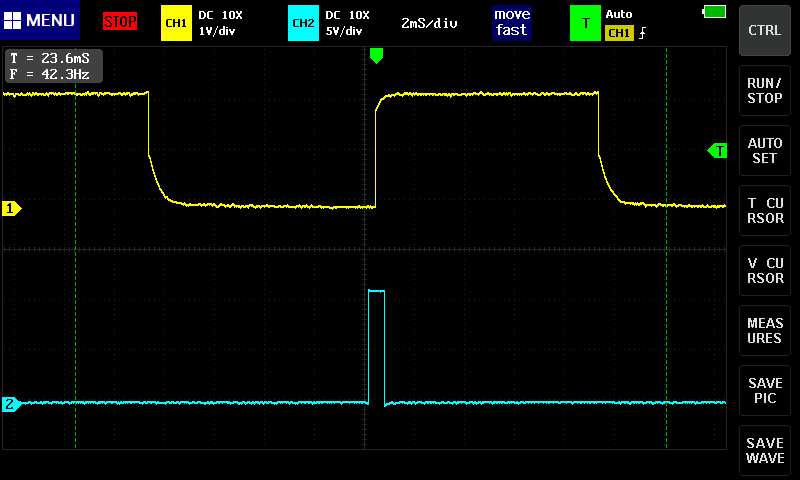
Task: Open CH1 DC 10X 1V/div settings
Action: click(x=220, y=22)
